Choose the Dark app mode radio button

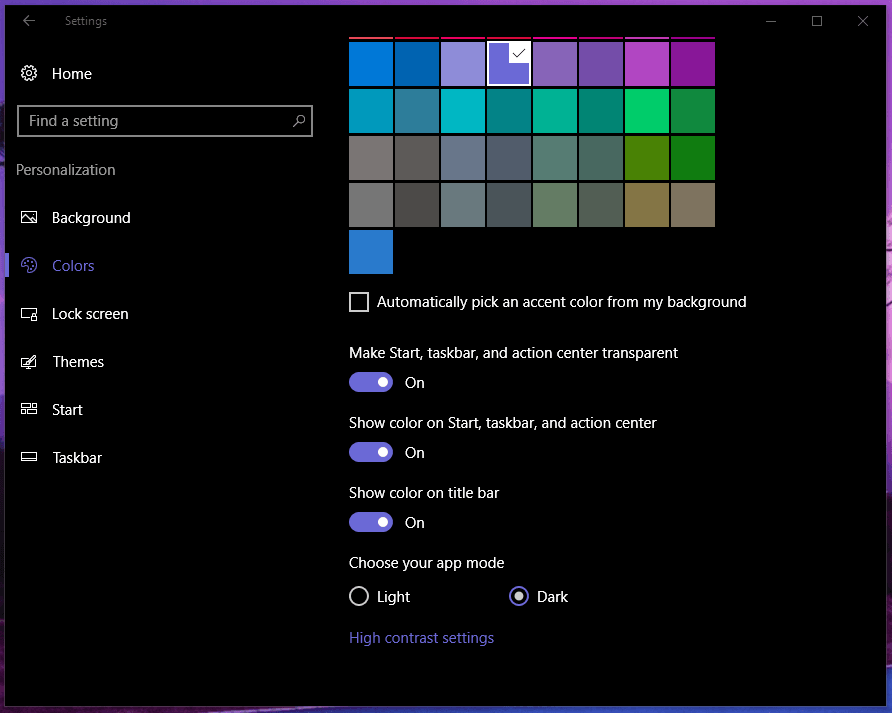coord(519,596)
